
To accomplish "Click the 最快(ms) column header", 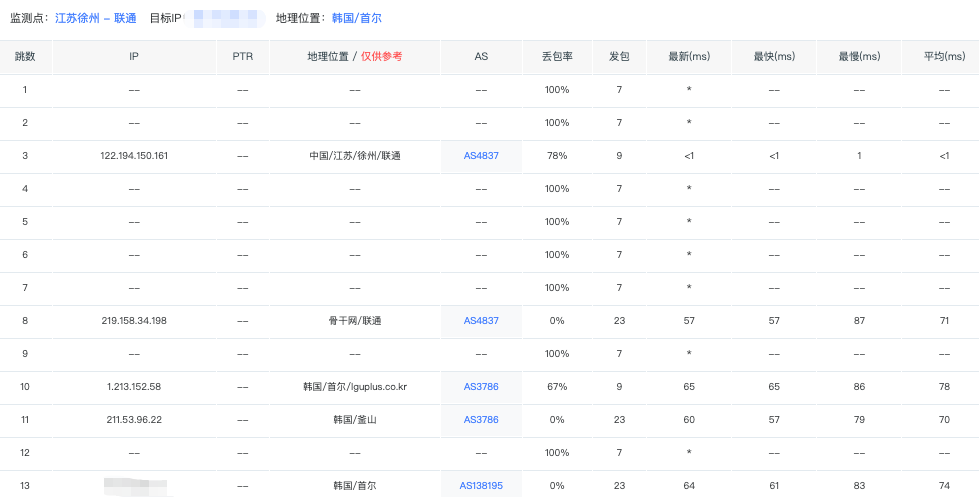I will (774, 57).
